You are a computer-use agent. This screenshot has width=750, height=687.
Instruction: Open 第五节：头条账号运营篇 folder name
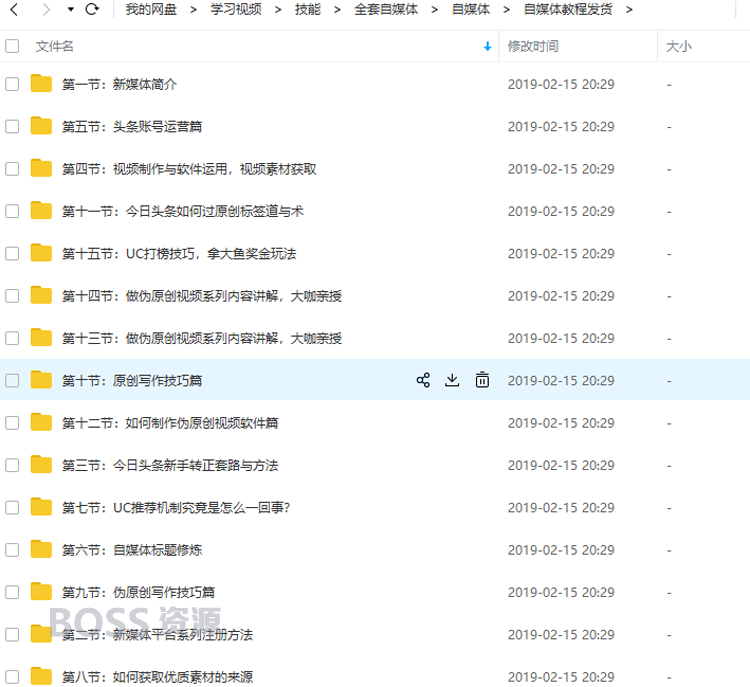pos(132,127)
